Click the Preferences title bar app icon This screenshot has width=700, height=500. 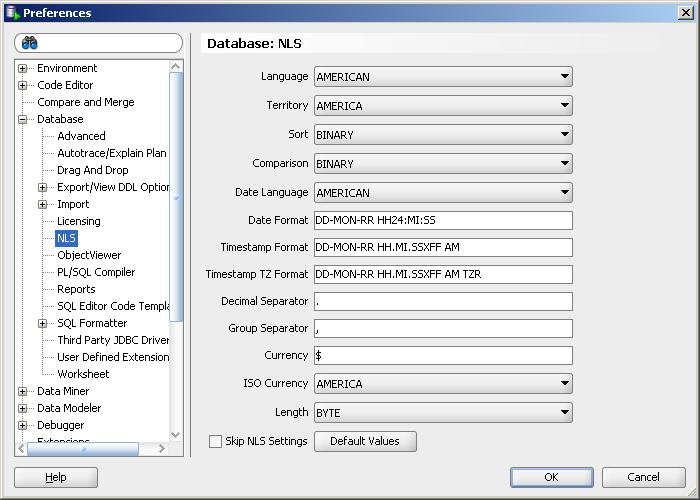(x=13, y=12)
